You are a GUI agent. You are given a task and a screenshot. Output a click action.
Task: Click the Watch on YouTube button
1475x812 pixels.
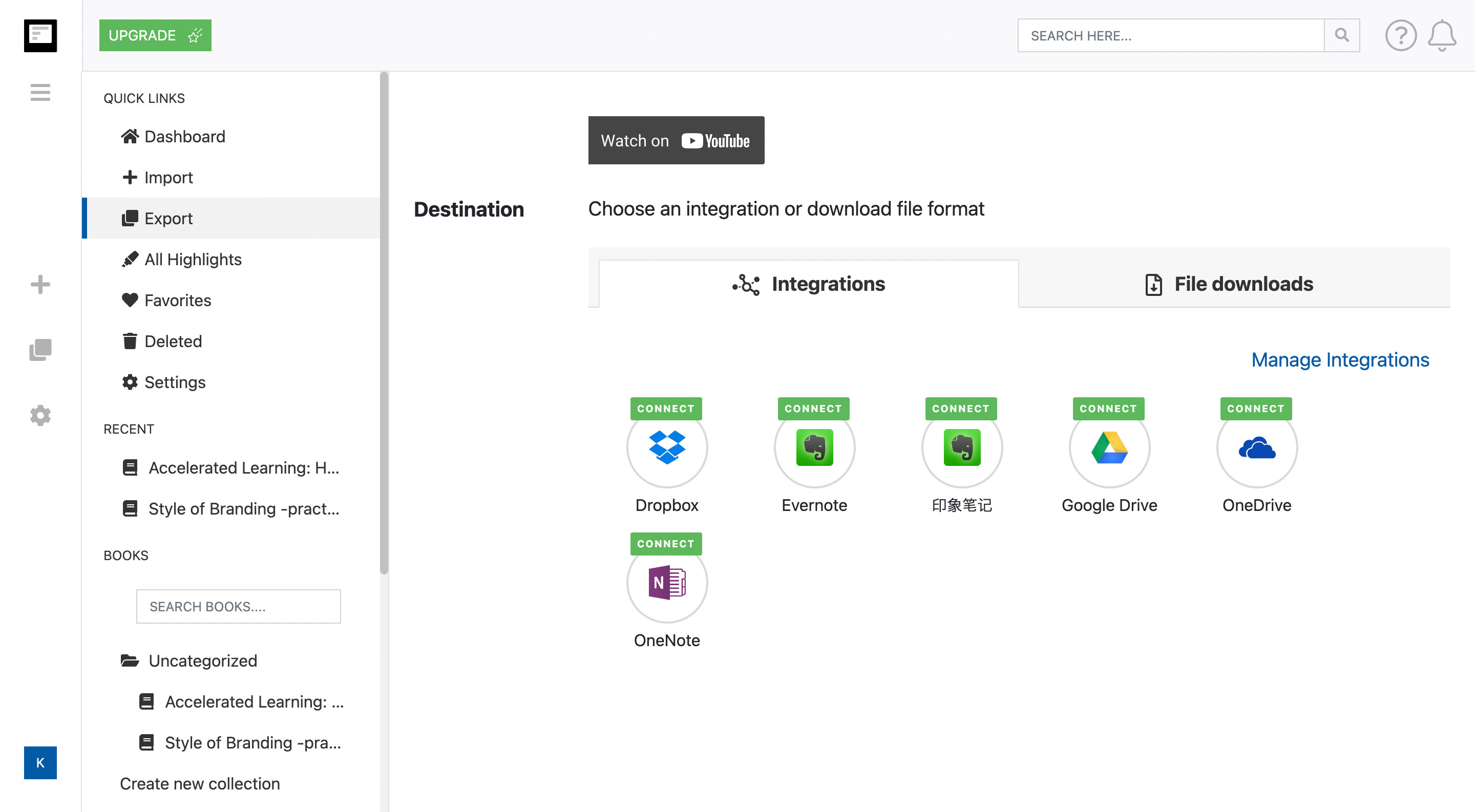(x=677, y=140)
